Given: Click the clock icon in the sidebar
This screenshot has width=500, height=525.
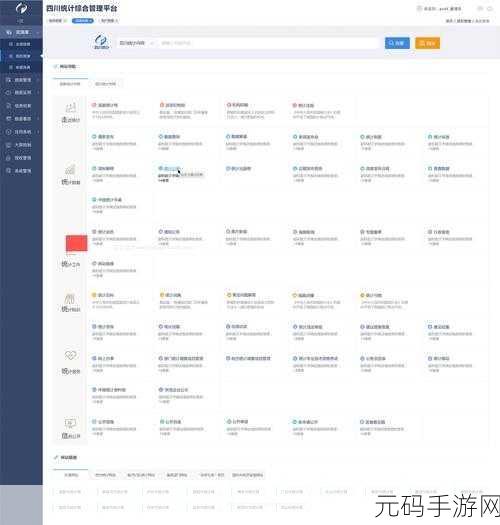Looking at the screenshot, I should click(9, 132).
